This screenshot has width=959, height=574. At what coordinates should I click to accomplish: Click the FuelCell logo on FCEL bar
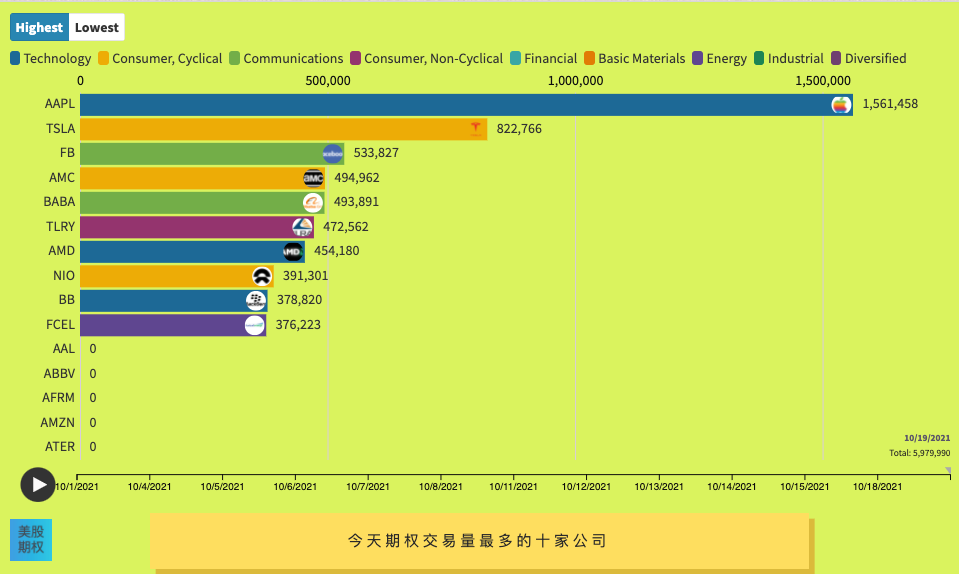point(254,325)
